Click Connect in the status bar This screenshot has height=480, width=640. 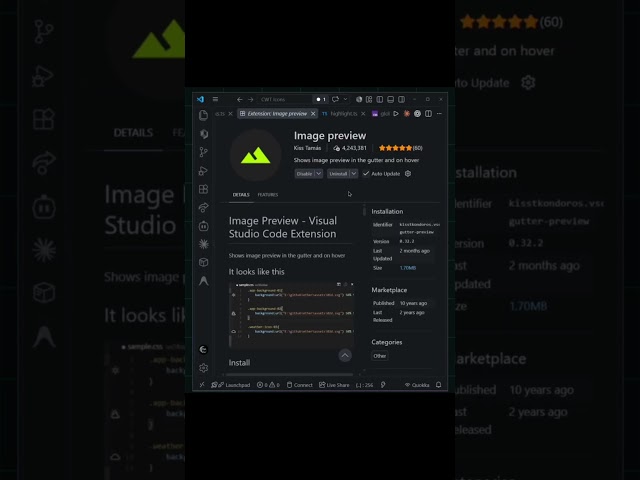(x=300, y=385)
